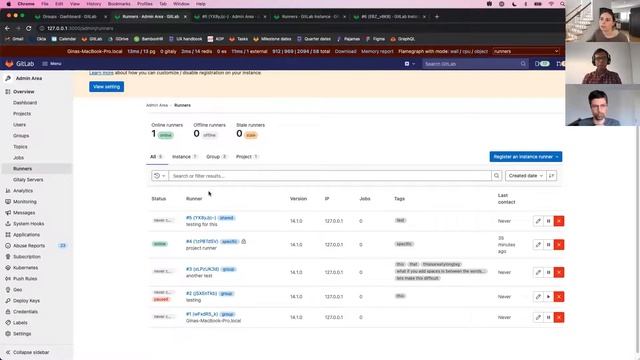The image size is (640, 360).
Task: Click the View setting button
Action: 107,87
